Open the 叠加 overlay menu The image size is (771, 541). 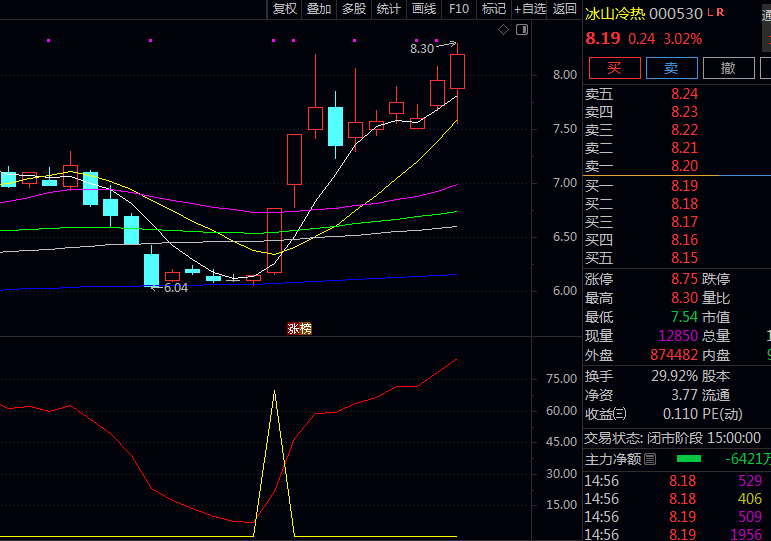pyautogui.click(x=319, y=9)
